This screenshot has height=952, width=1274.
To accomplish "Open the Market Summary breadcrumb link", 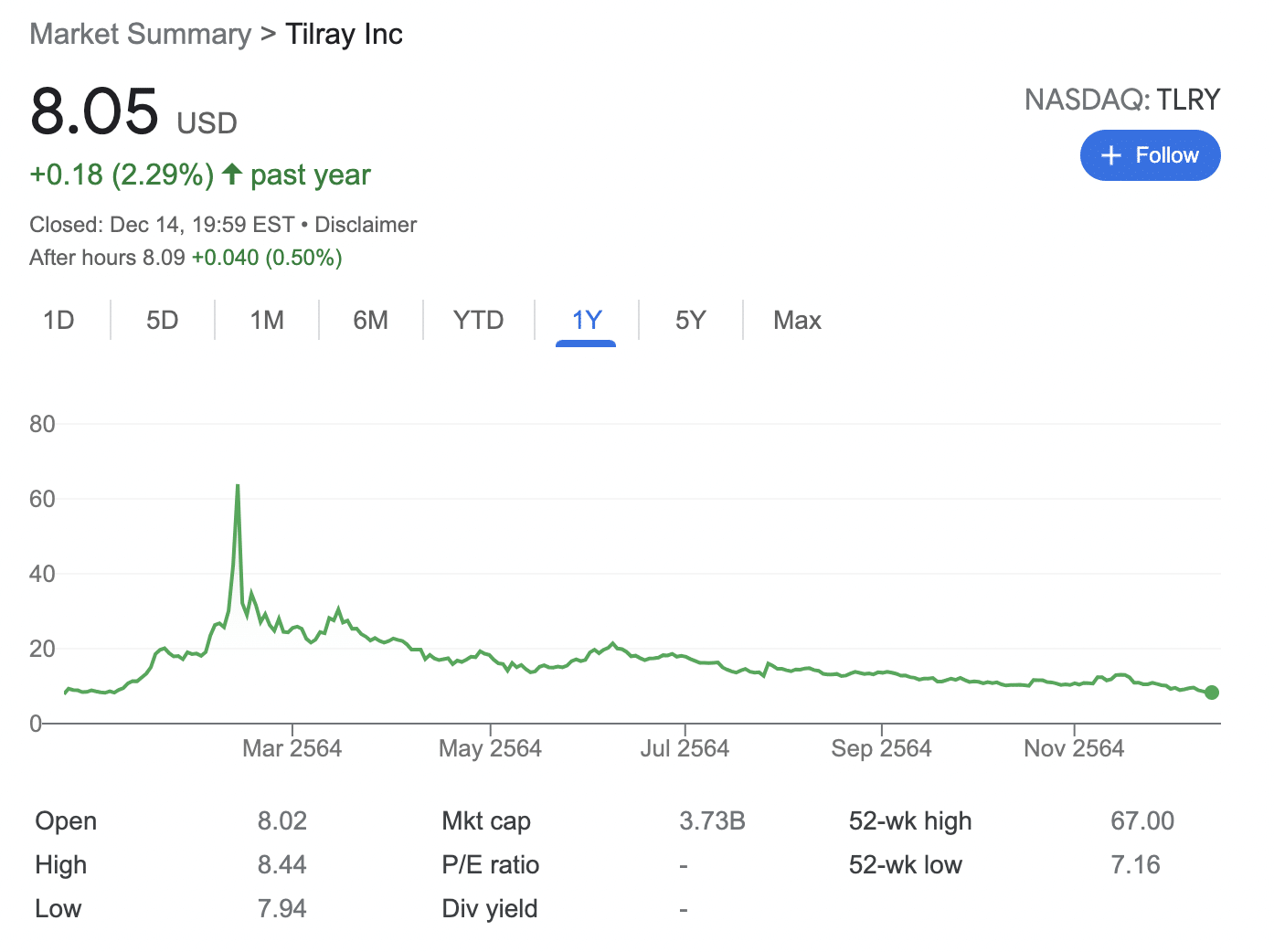I will point(141,35).
